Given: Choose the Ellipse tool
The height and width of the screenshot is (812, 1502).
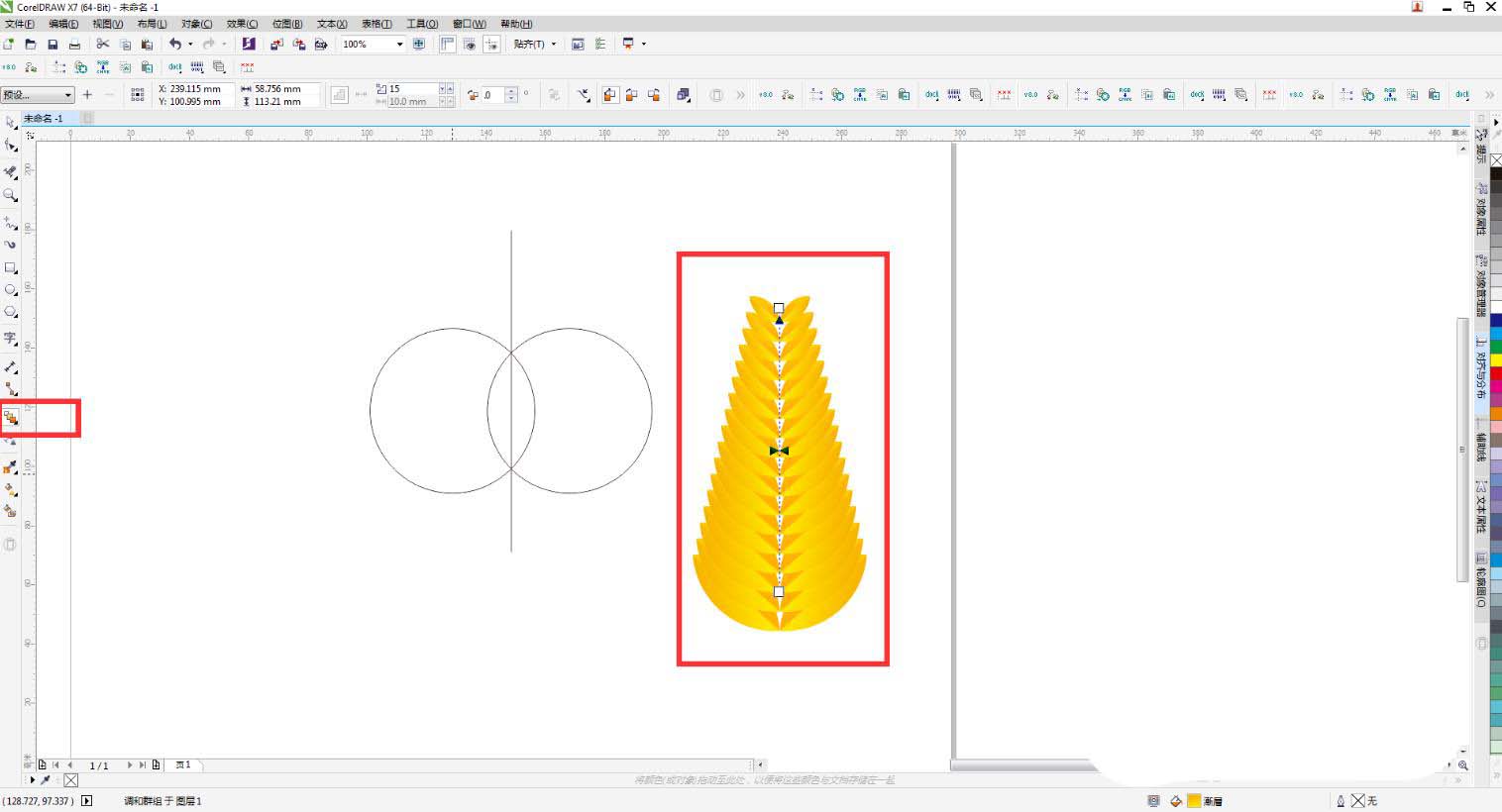Looking at the screenshot, I should 11,290.
